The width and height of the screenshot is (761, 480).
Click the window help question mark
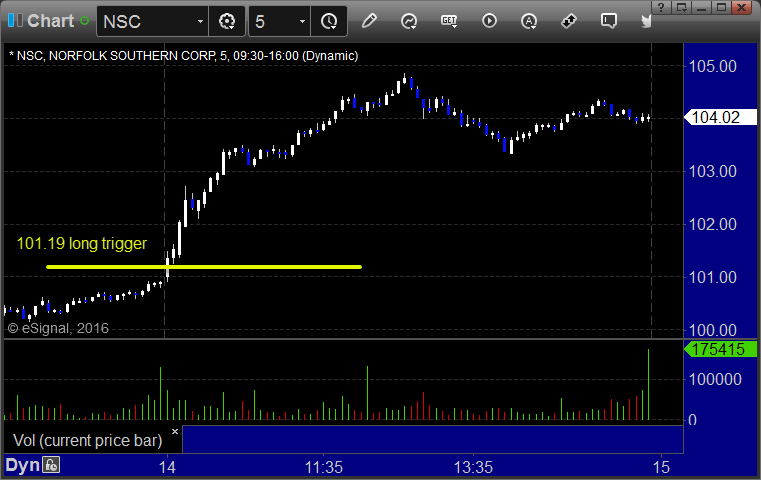point(661,7)
